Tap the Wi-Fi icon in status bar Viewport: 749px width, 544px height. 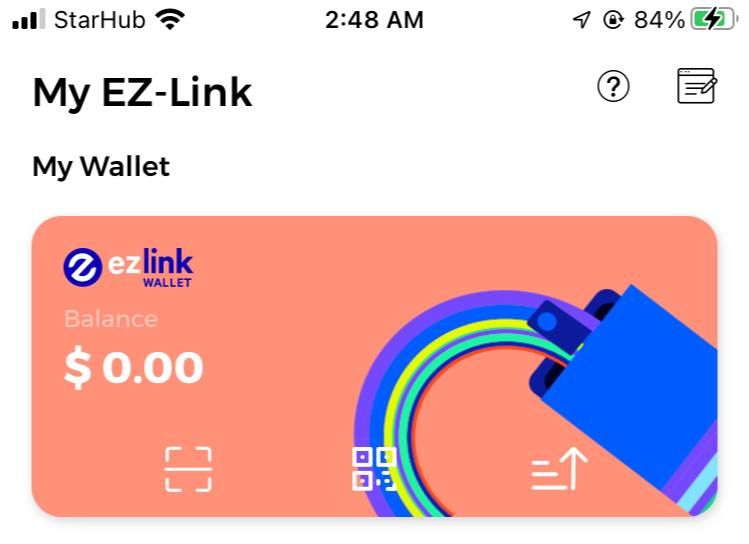click(x=170, y=20)
